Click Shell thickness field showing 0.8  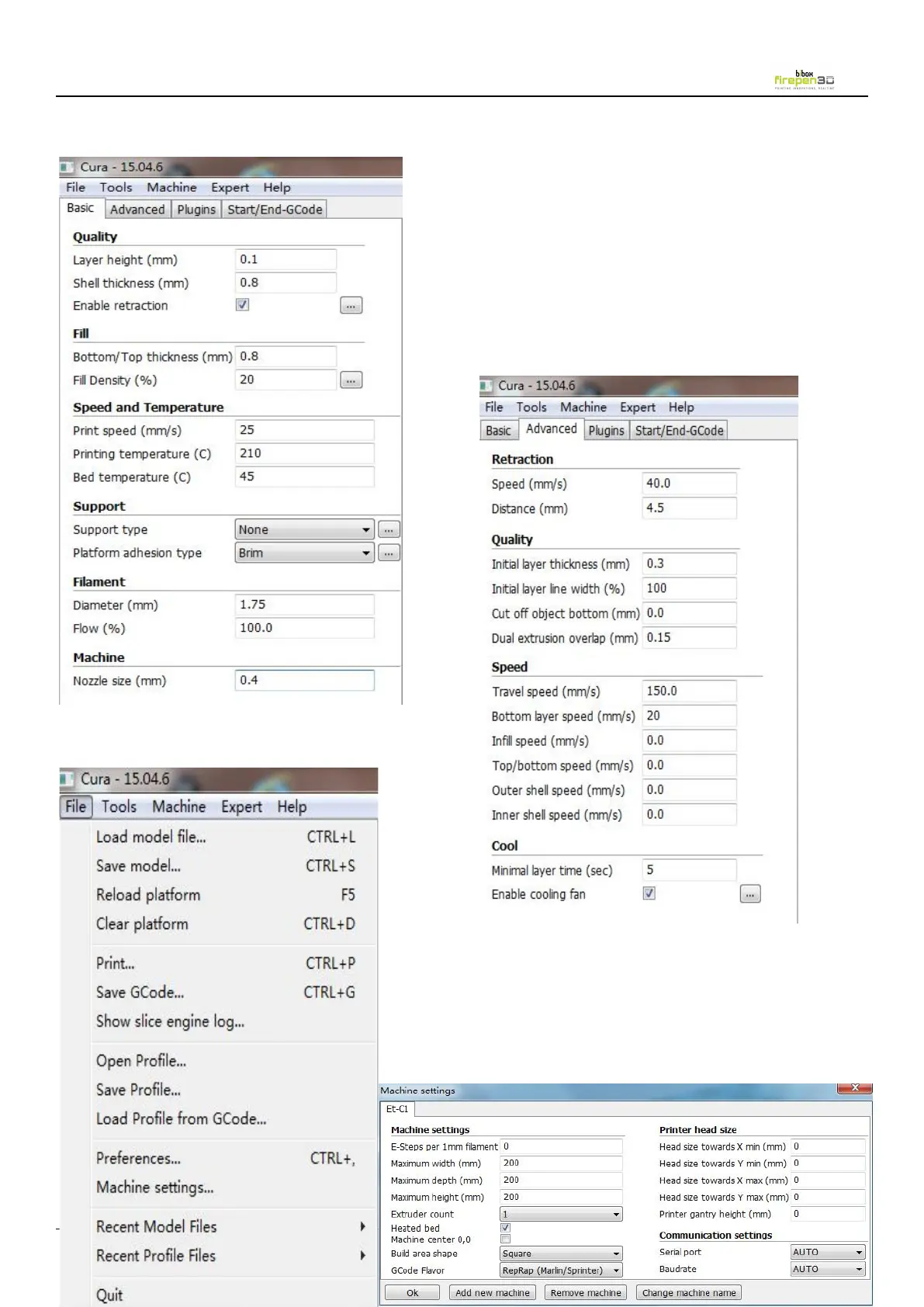point(286,283)
